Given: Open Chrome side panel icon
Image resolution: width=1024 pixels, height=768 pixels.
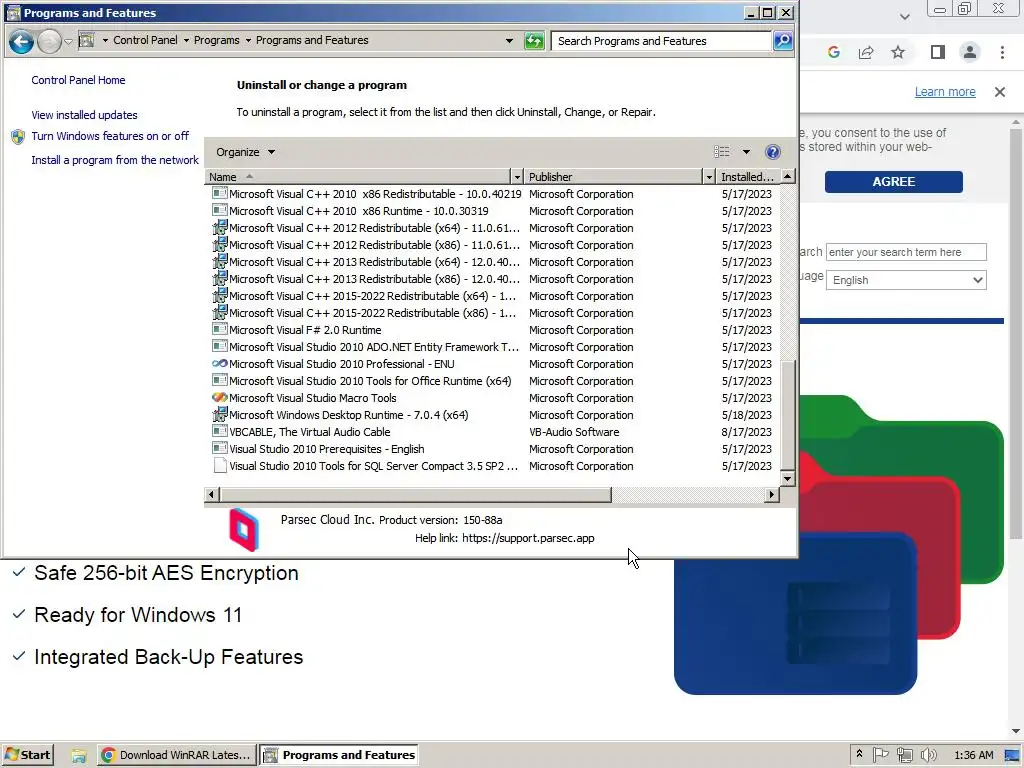Looking at the screenshot, I should tap(938, 52).
